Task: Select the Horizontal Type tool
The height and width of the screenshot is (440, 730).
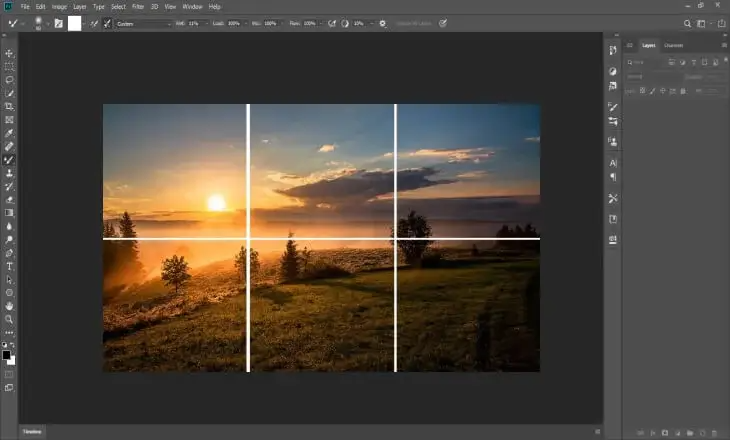Action: (9, 266)
